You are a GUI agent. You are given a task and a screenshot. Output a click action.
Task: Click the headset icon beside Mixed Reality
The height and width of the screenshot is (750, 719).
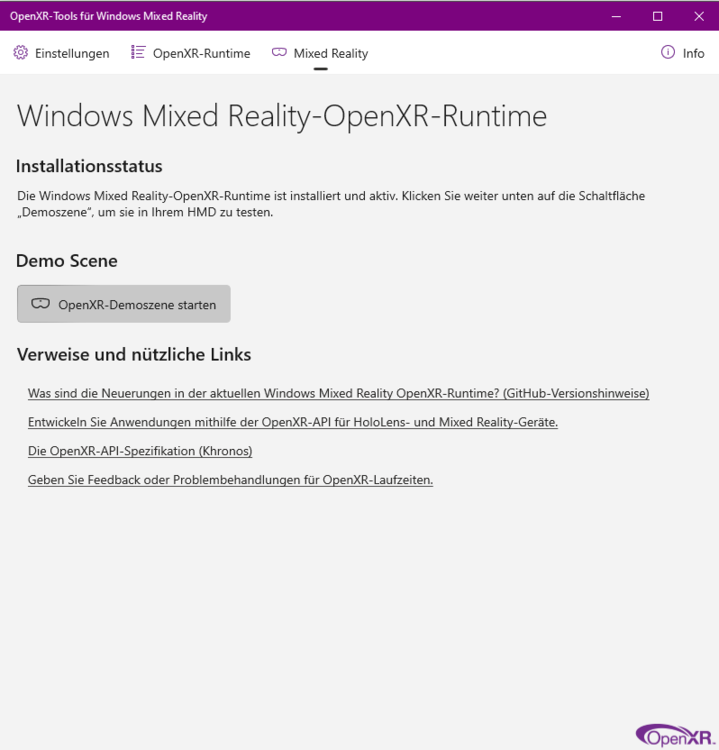pyautogui.click(x=279, y=52)
